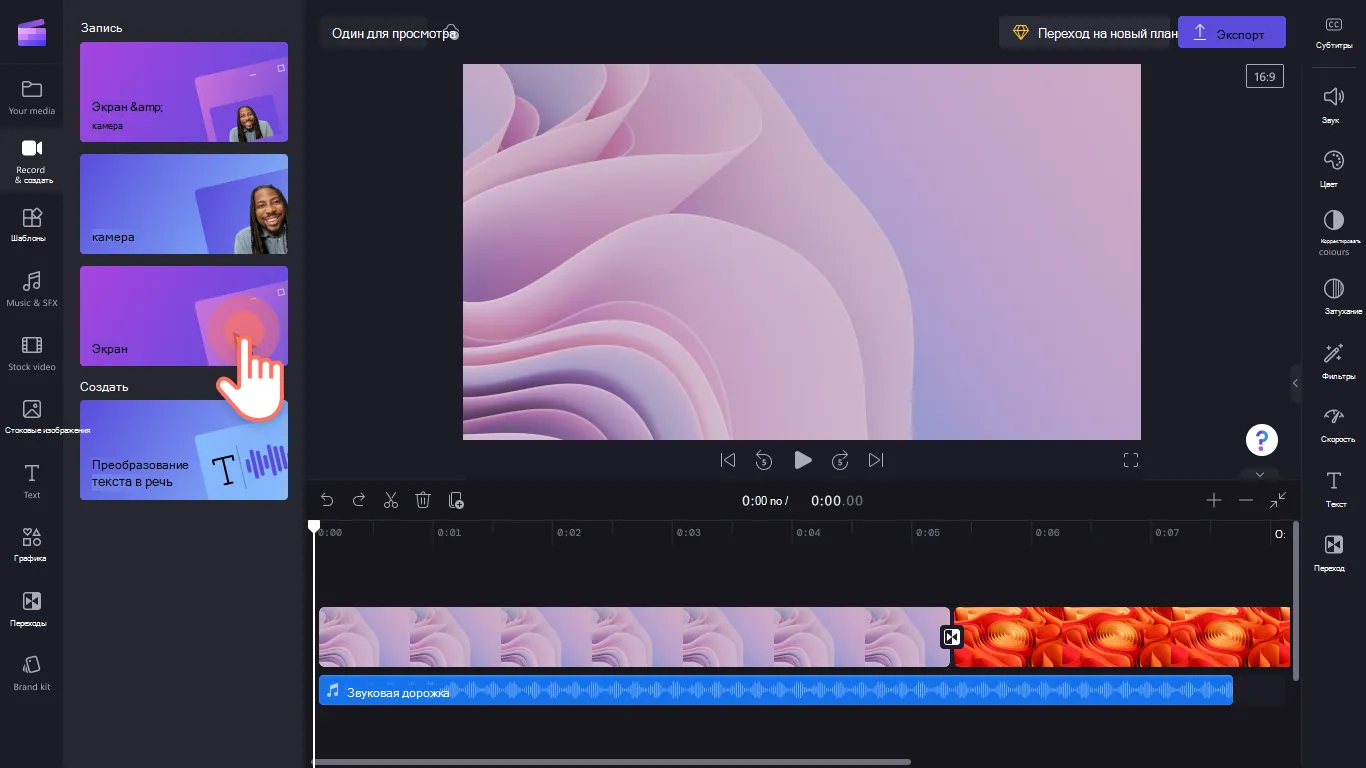Choose the Экран & камера recording card
1366x768 pixels.
point(184,92)
